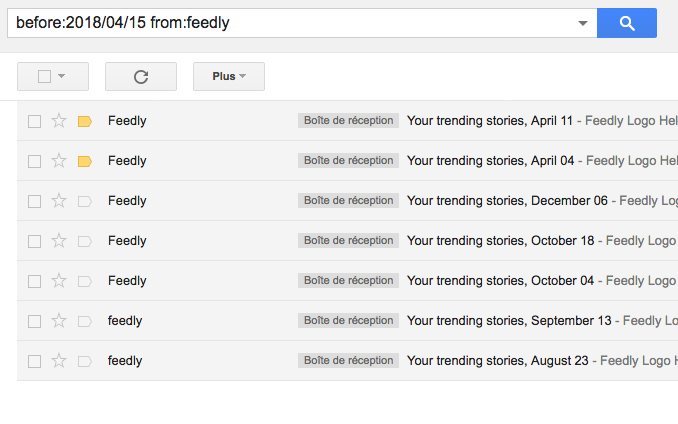
Task: Open the Plus actions dropdown
Action: click(229, 76)
